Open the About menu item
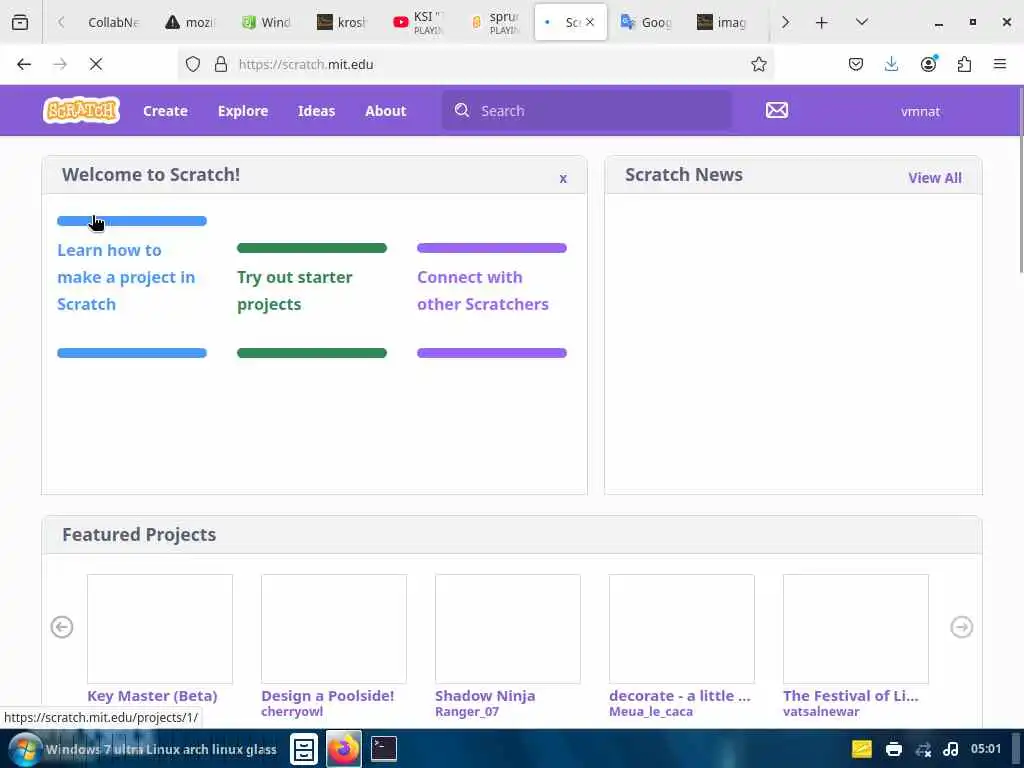The image size is (1024, 768). pos(385,111)
